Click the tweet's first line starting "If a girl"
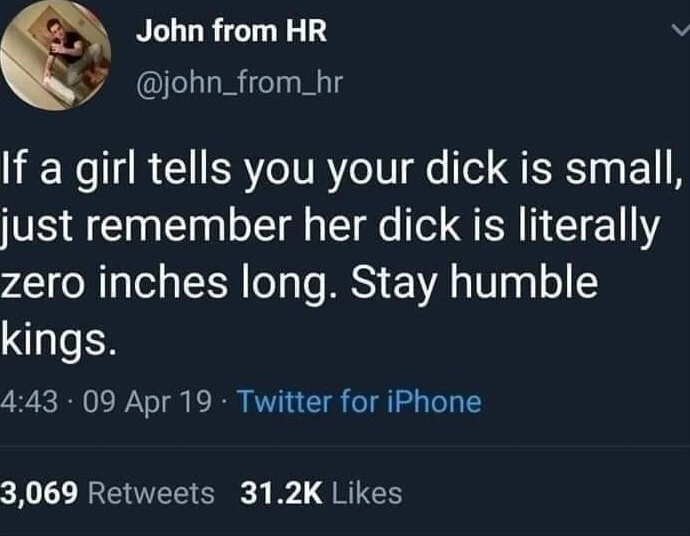The height and width of the screenshot is (536, 690). pos(343,170)
